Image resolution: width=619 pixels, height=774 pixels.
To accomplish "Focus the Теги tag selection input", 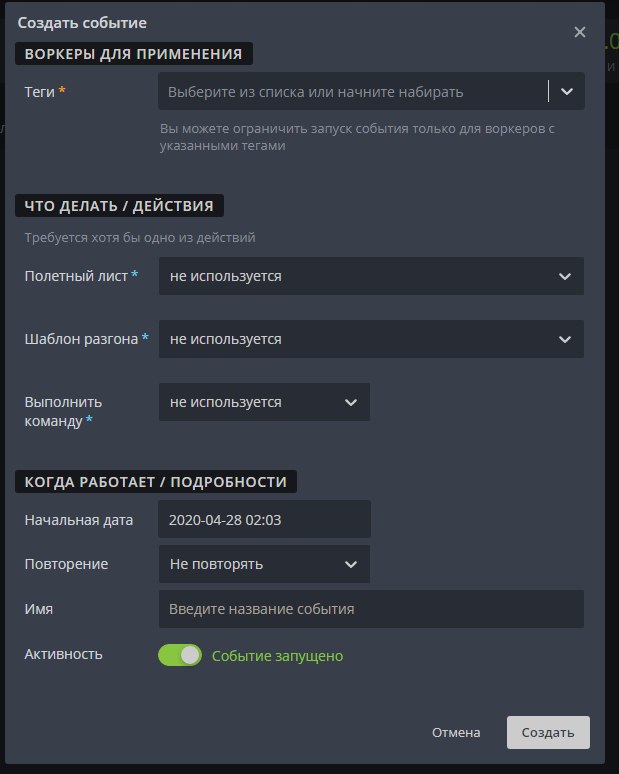I will [x=352, y=91].
